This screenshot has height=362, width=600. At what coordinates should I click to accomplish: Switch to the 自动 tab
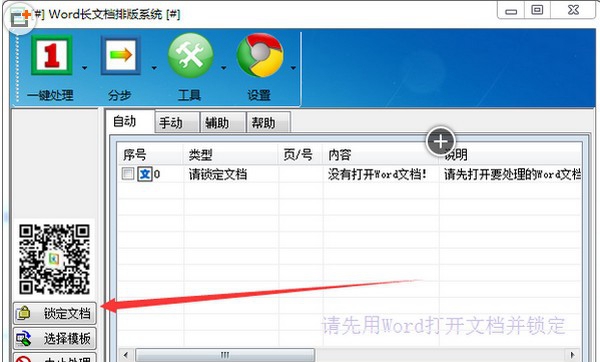130,122
